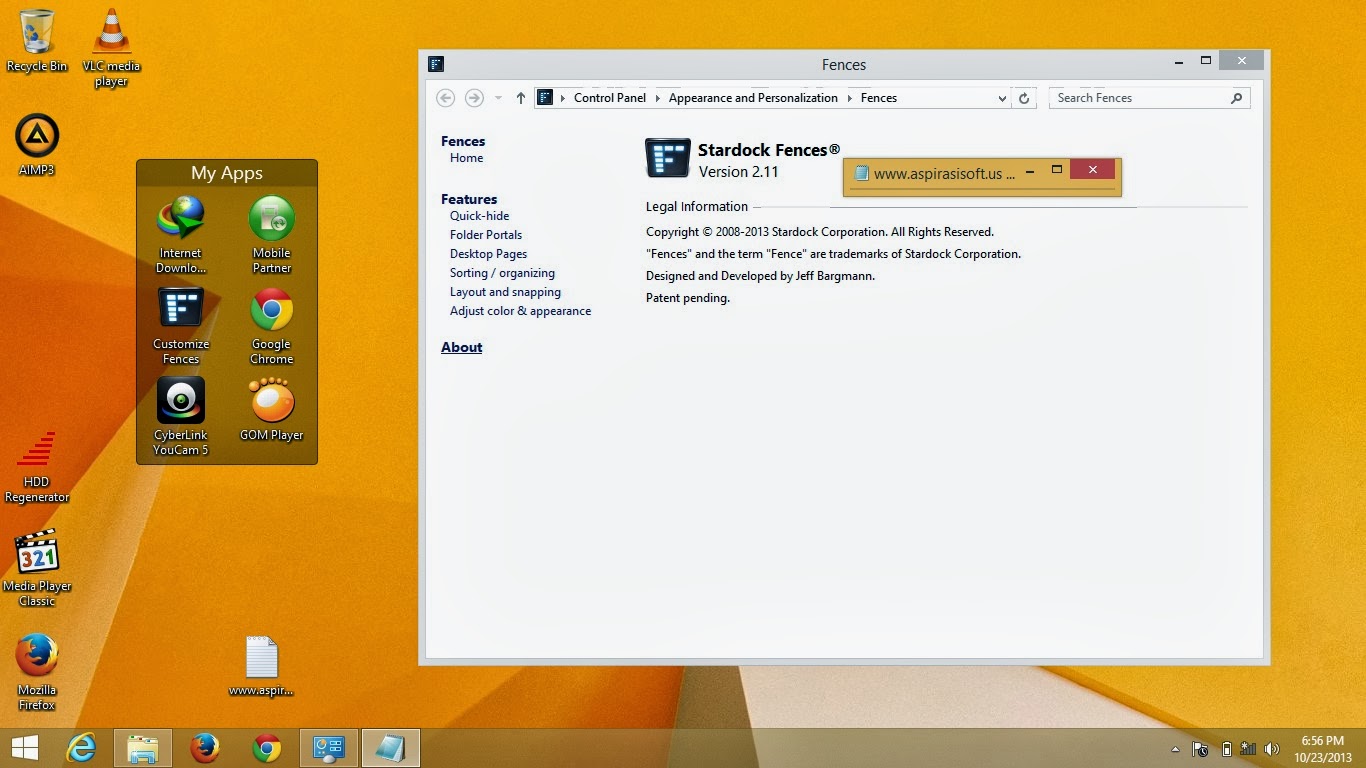Open Chrome from the taskbar
The width and height of the screenshot is (1366, 768).
[x=267, y=748]
